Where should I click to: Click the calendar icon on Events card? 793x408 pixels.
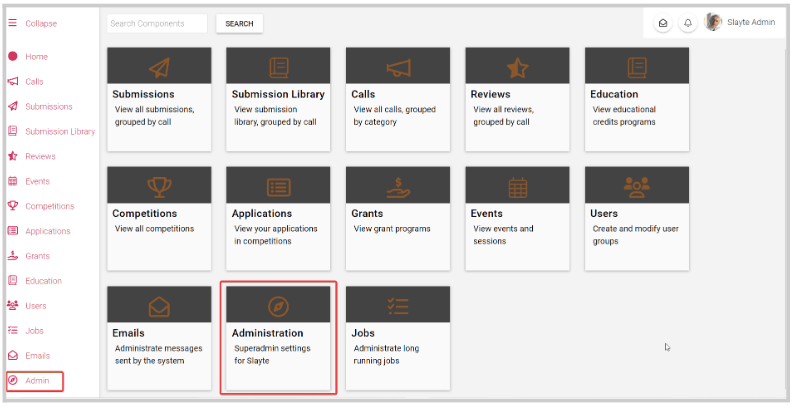517,187
